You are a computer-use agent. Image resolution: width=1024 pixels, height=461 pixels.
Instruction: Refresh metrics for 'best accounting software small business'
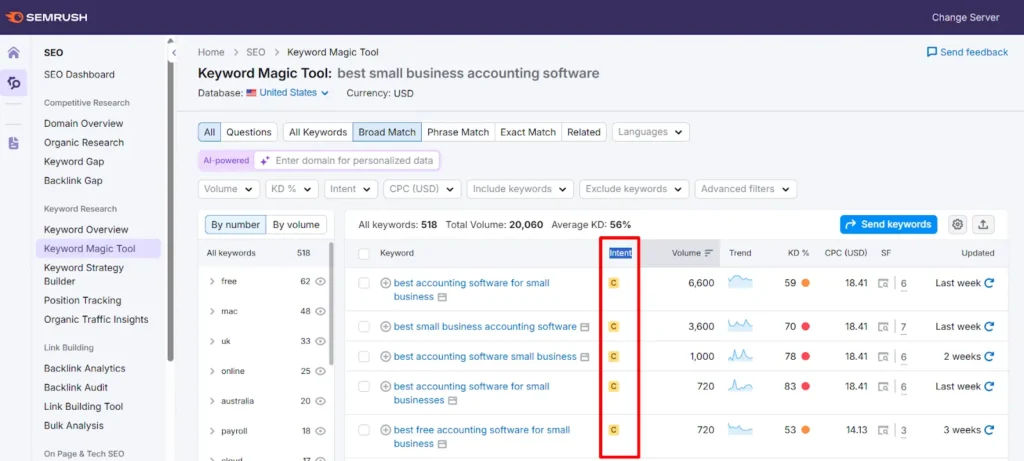pyautogui.click(x=989, y=357)
